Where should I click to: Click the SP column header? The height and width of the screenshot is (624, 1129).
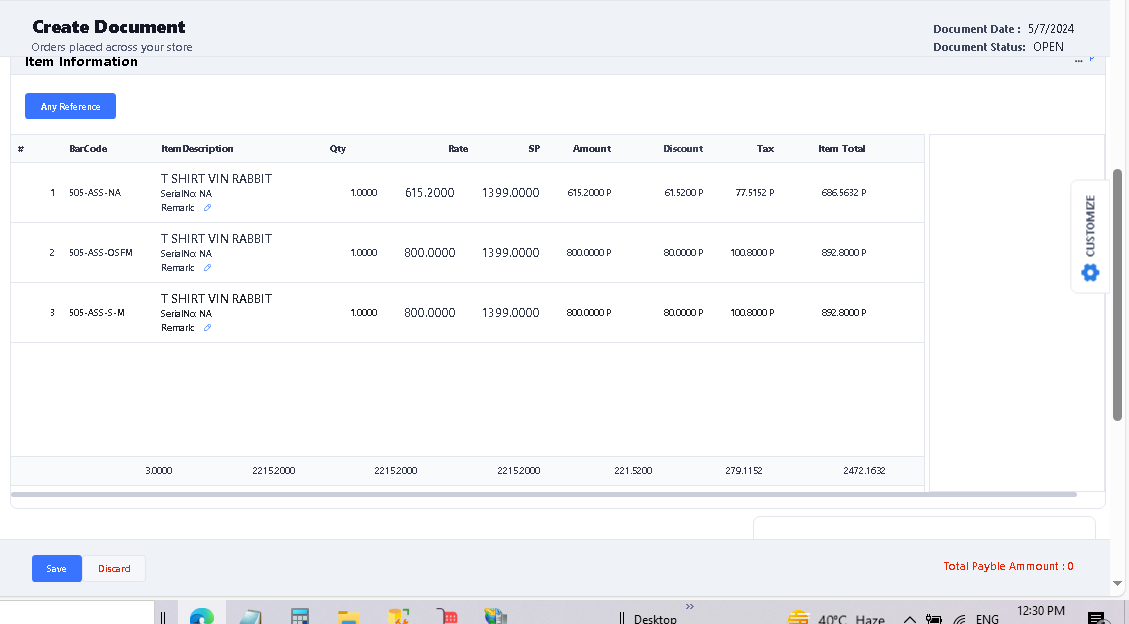coord(534,149)
